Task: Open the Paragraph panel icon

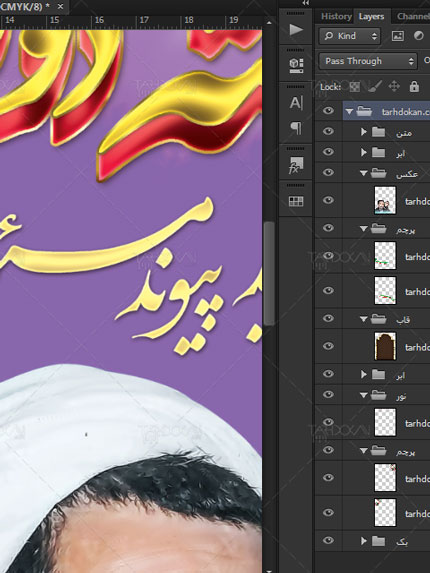Action: click(x=296, y=128)
